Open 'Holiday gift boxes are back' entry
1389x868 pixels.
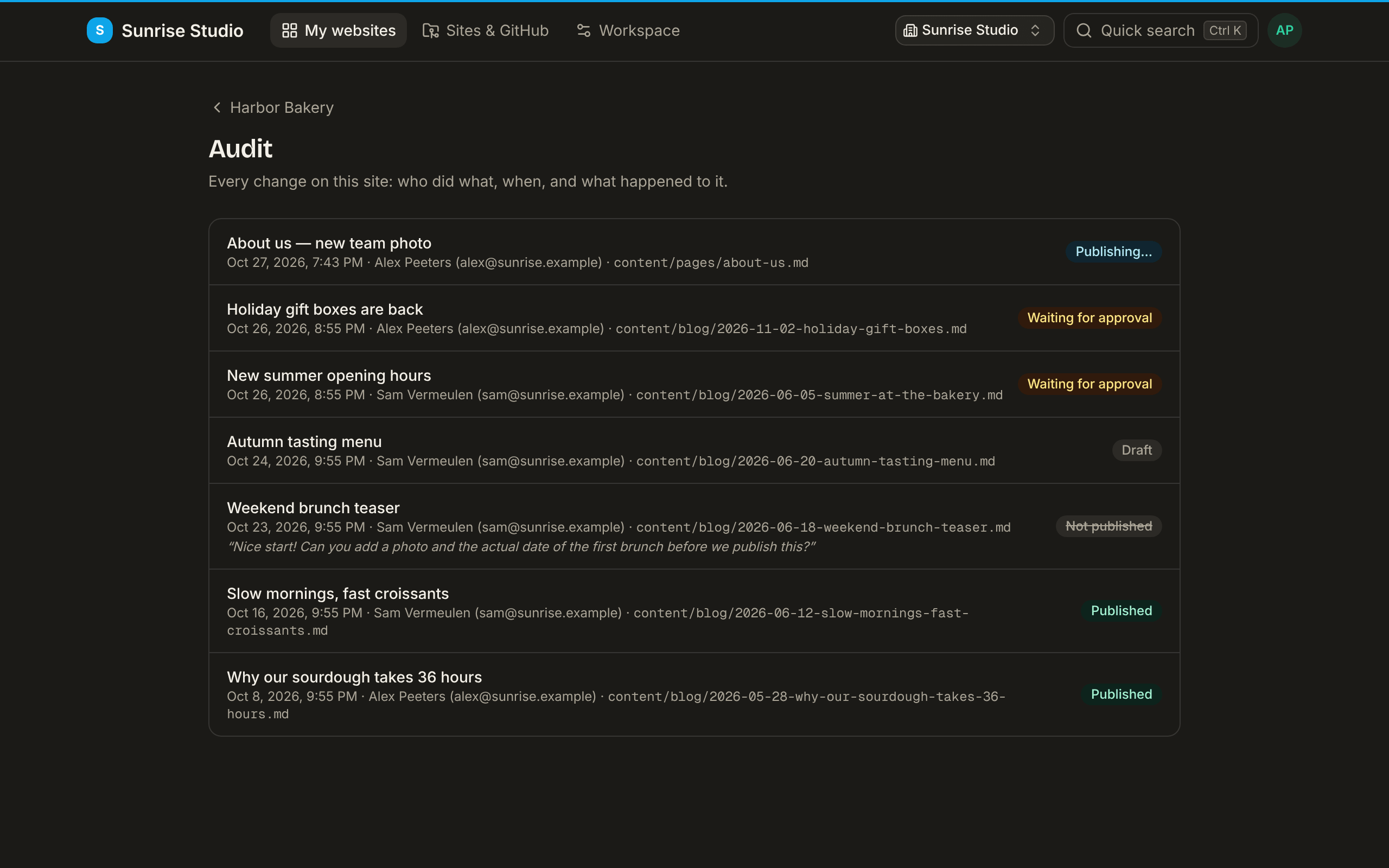(694, 318)
